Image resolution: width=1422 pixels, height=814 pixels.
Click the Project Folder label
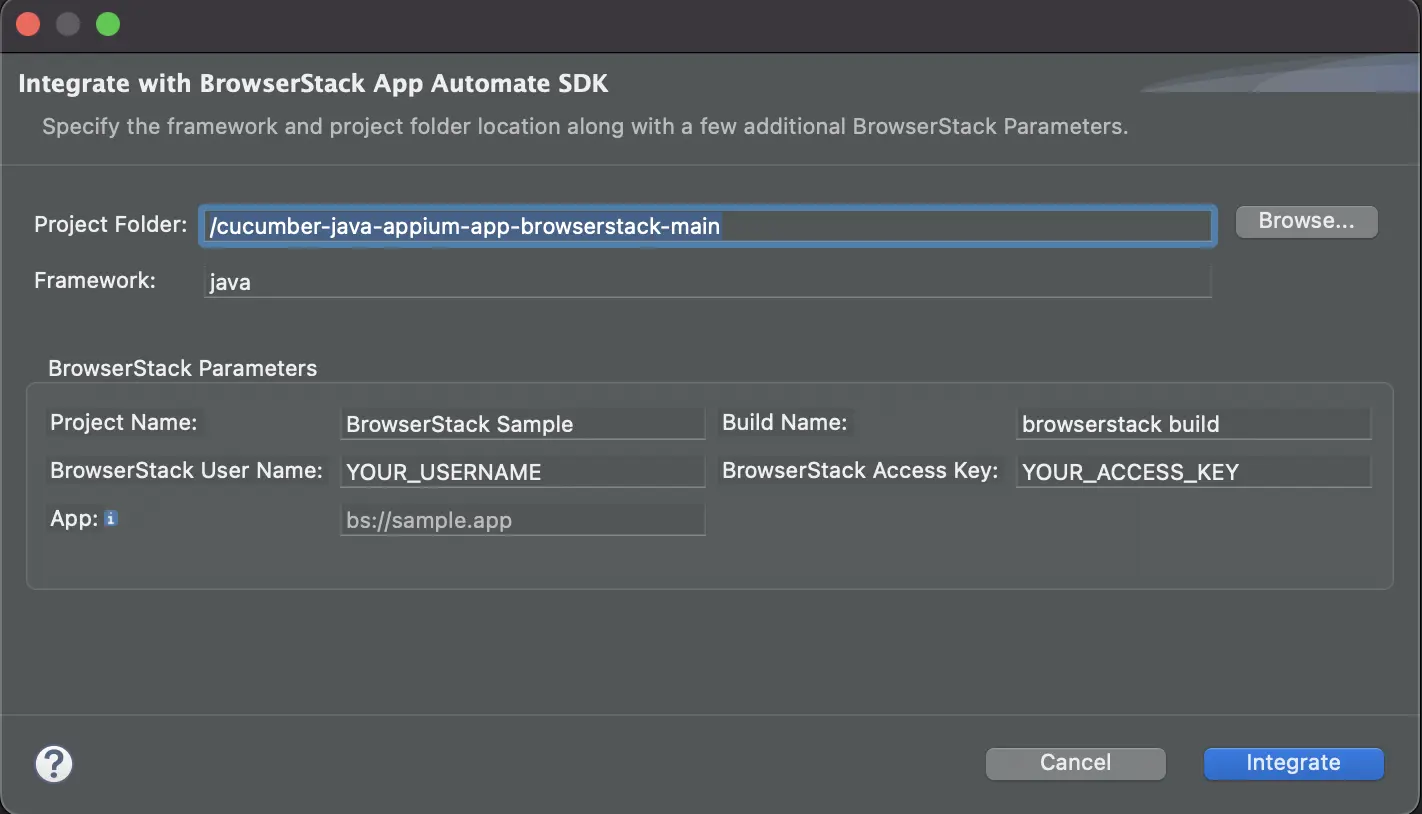110,224
